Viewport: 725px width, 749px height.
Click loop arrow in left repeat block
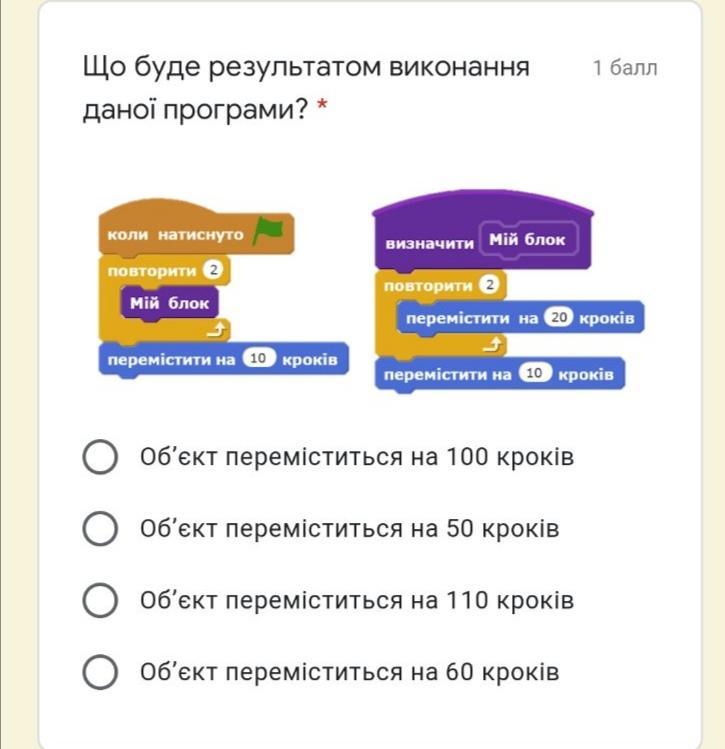(219, 327)
